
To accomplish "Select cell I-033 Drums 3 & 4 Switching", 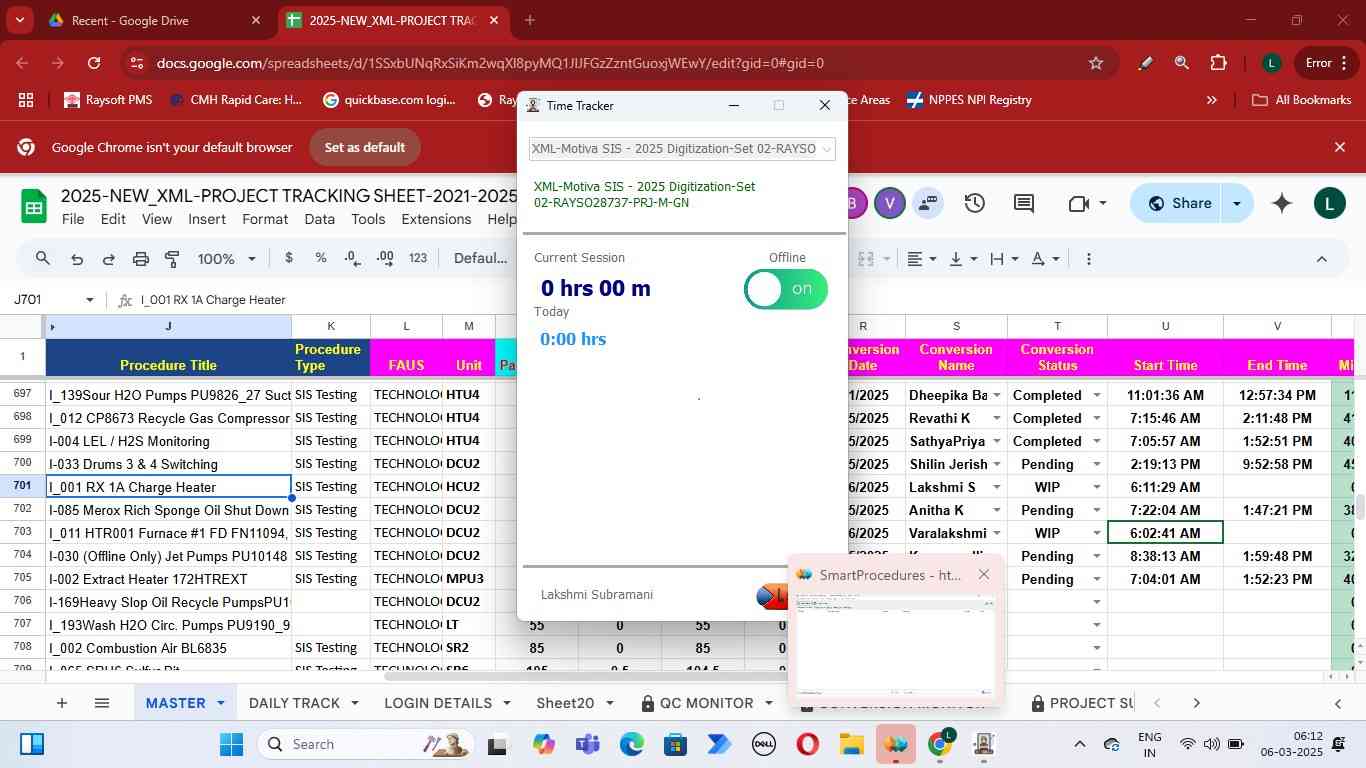I will tap(168, 464).
